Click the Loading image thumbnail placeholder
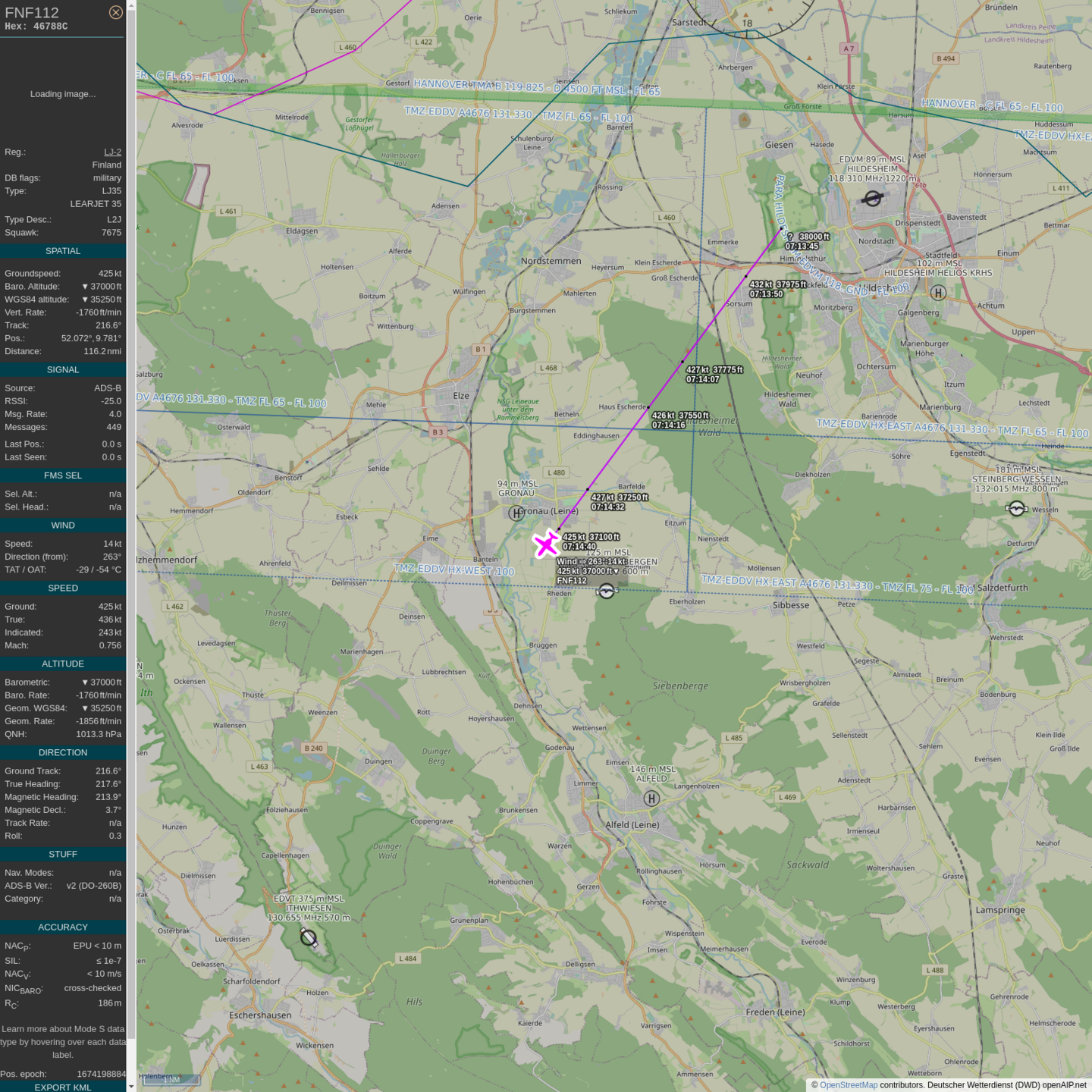 pyautogui.click(x=63, y=94)
